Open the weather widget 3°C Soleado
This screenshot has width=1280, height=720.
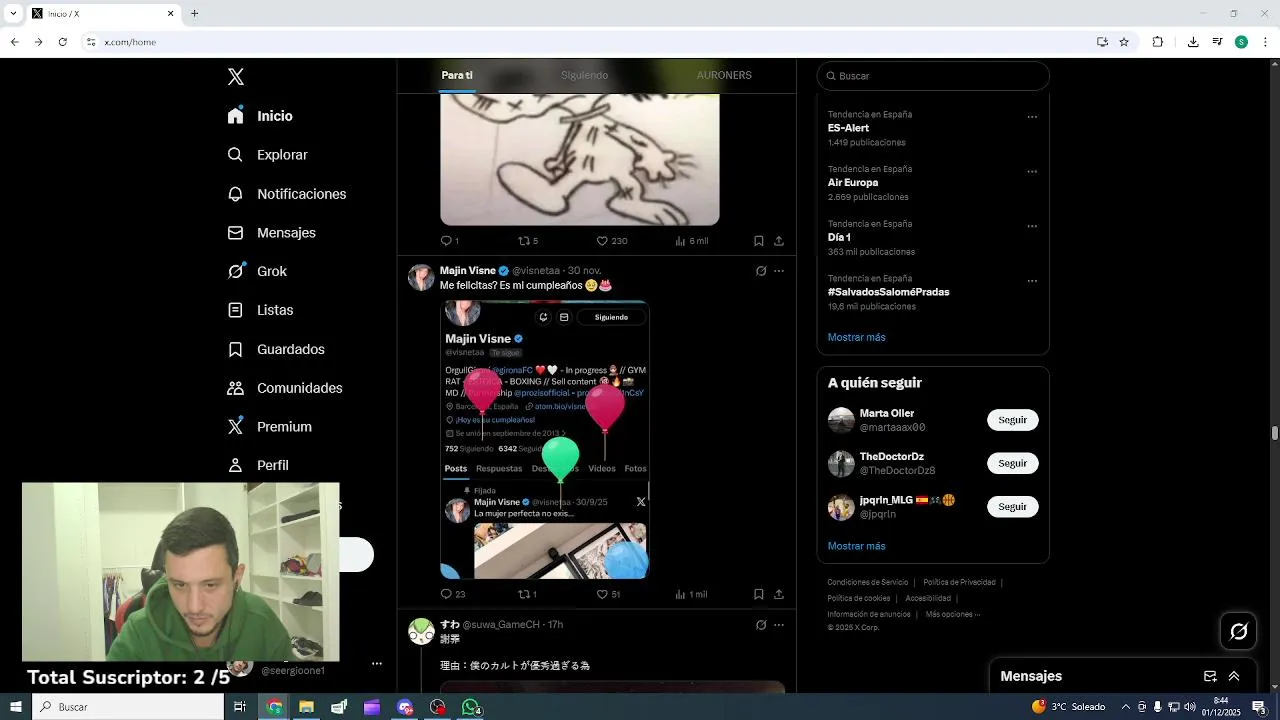pyautogui.click(x=1068, y=707)
